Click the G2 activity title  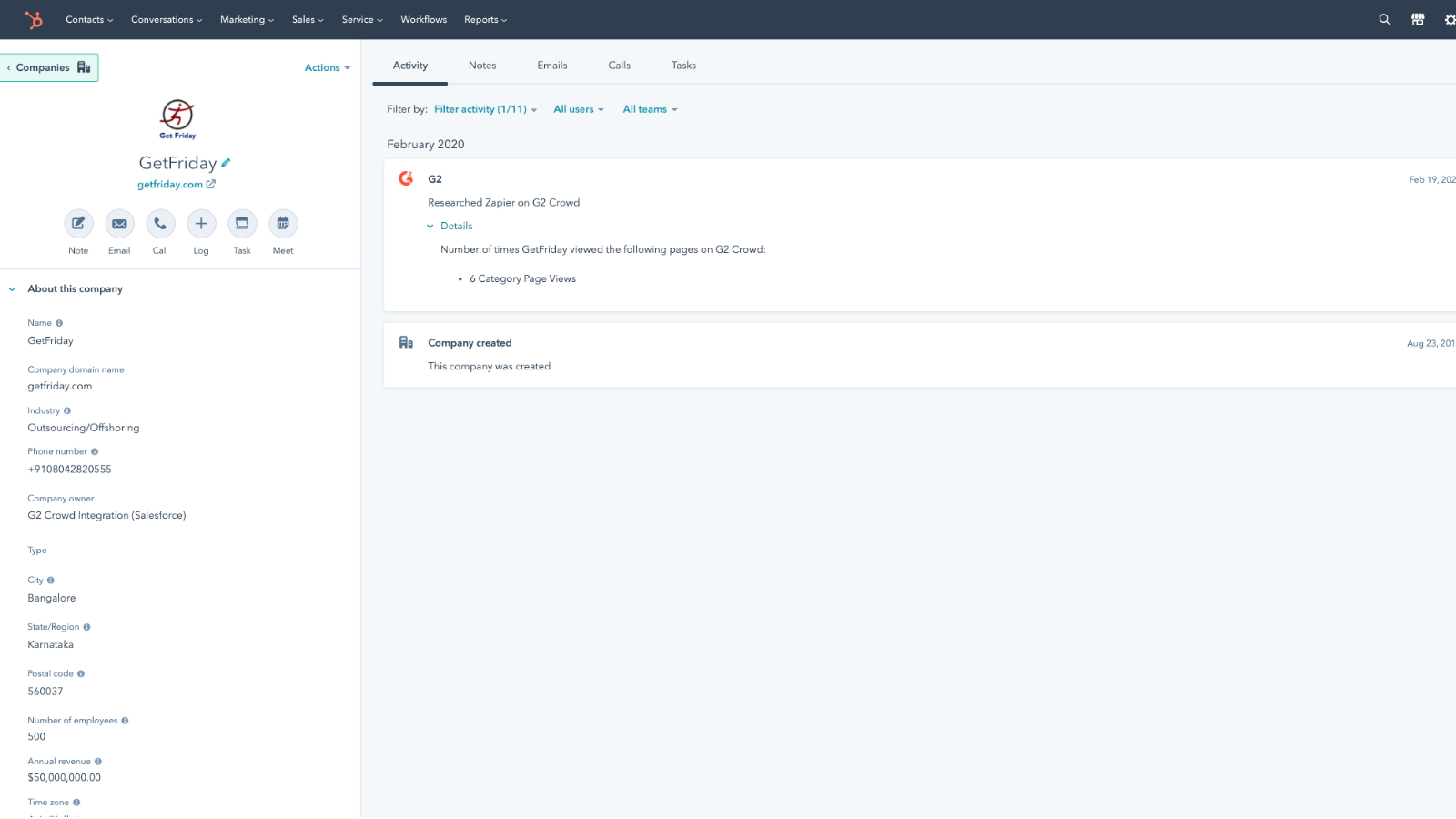[435, 179]
